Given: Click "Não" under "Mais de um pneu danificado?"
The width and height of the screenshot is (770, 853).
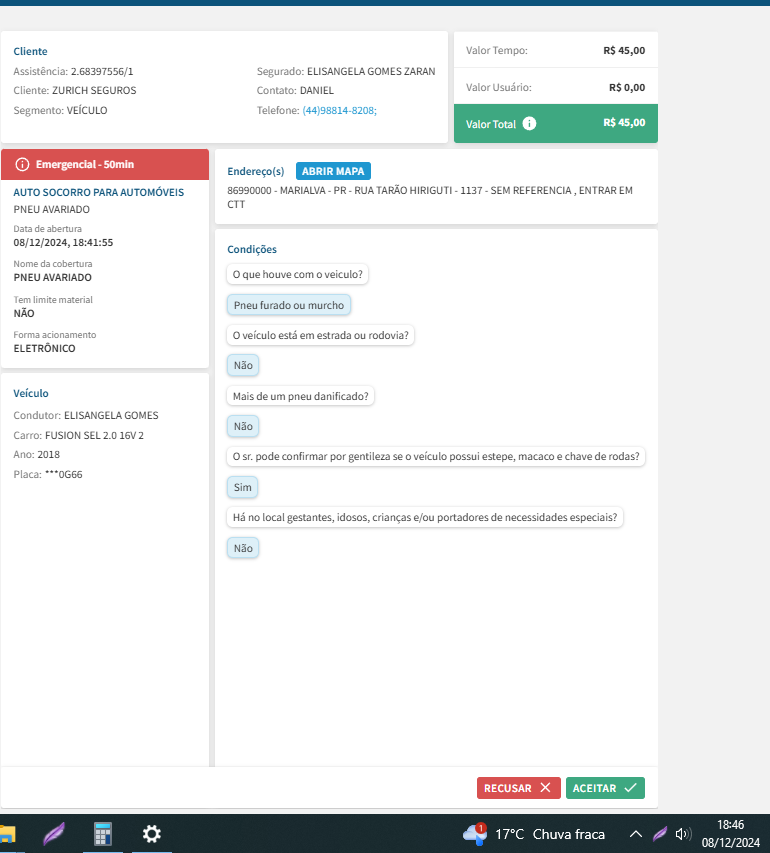Looking at the screenshot, I should click(243, 427).
